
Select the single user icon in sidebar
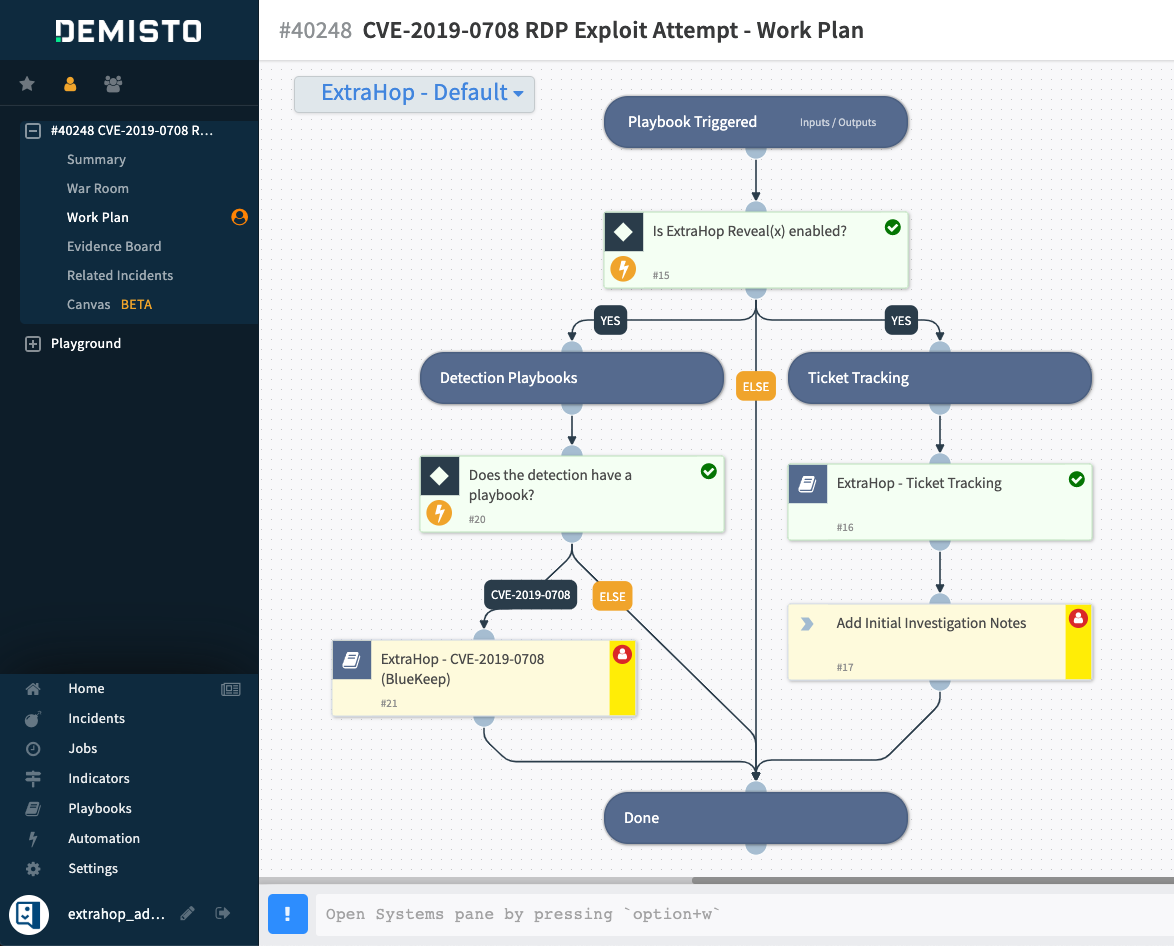[70, 84]
